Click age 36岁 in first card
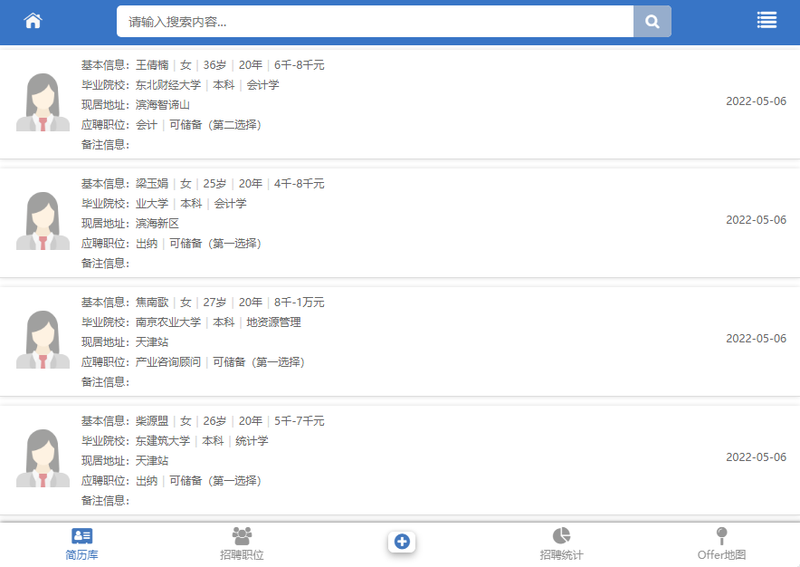 coord(214,65)
